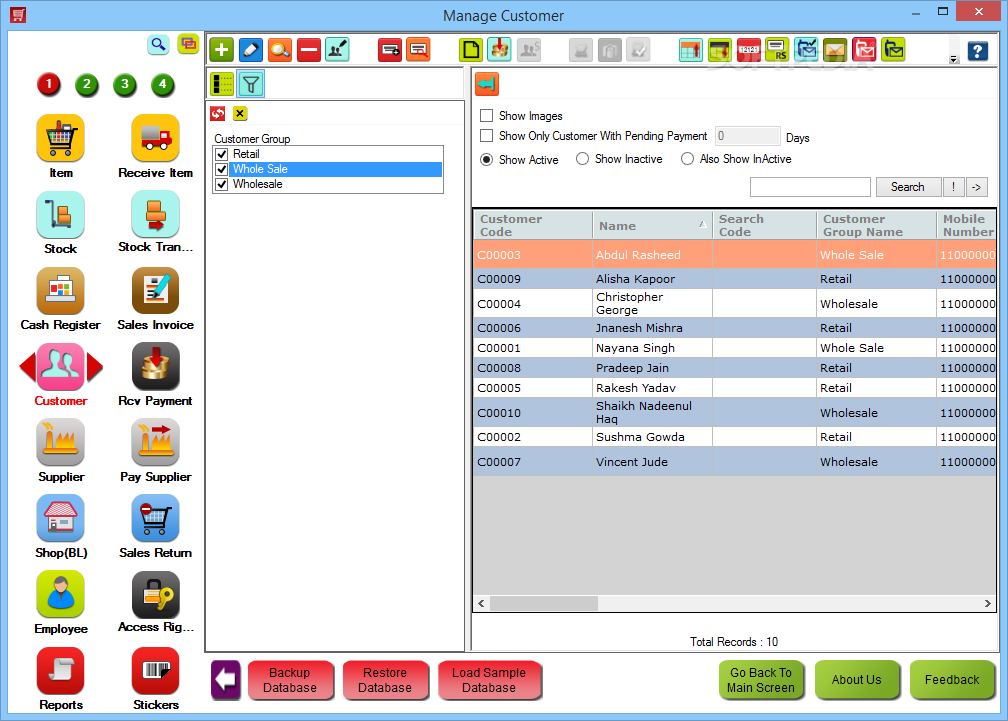Select the Show Inactive radio button

582,159
